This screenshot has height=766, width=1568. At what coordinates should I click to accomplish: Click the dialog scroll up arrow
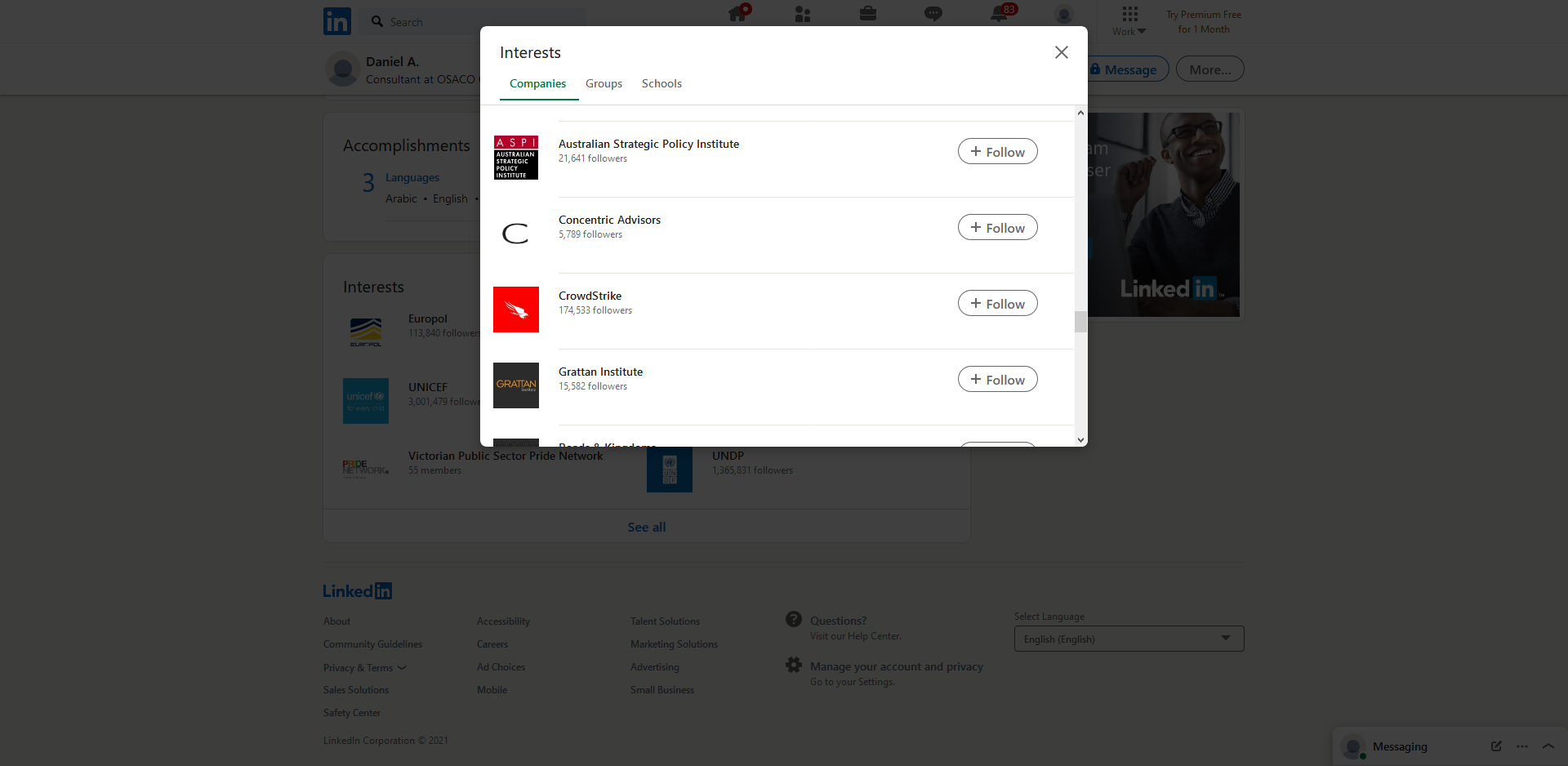1080,113
